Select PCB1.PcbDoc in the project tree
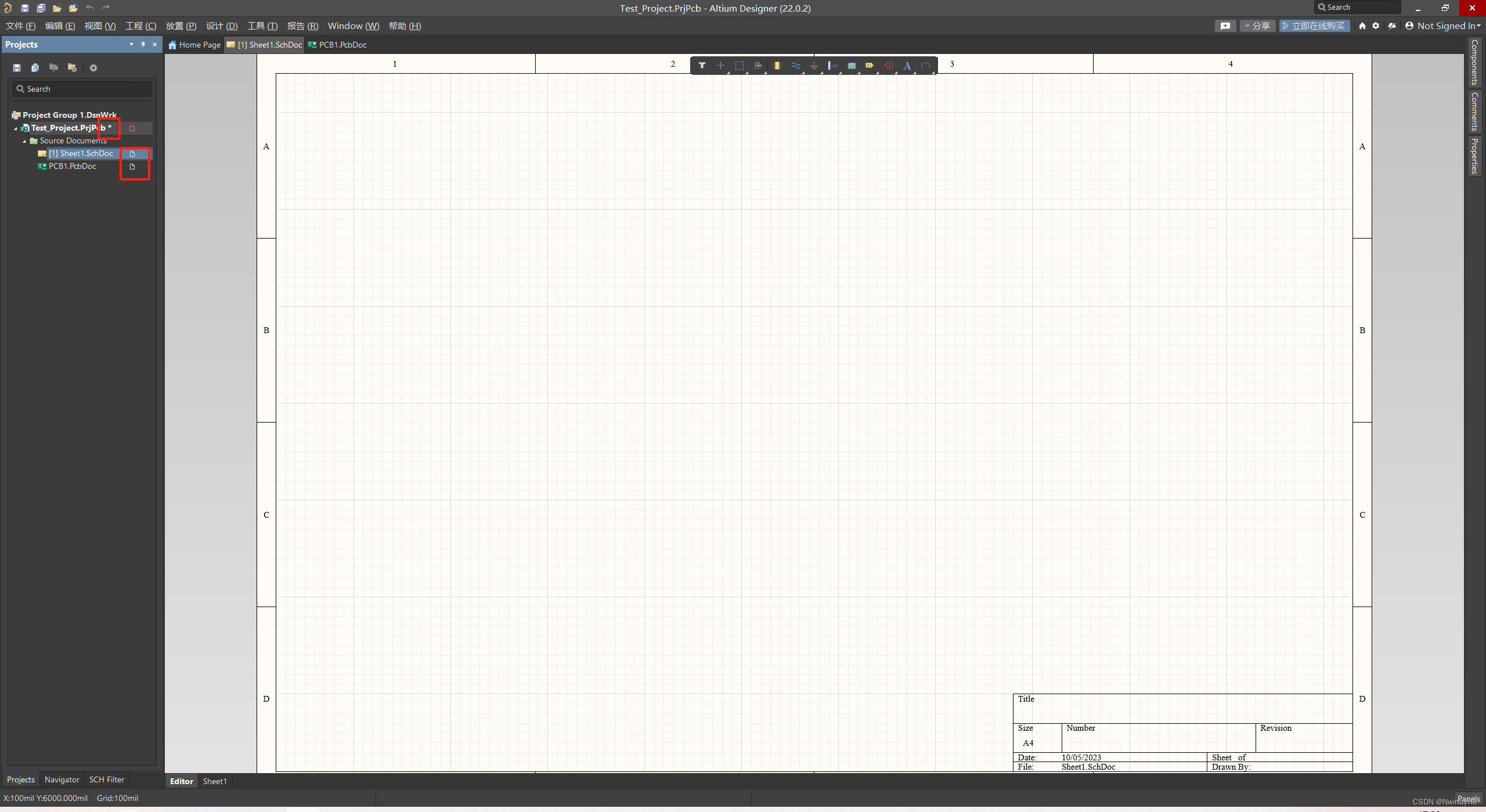The height and width of the screenshot is (812, 1486). click(73, 166)
